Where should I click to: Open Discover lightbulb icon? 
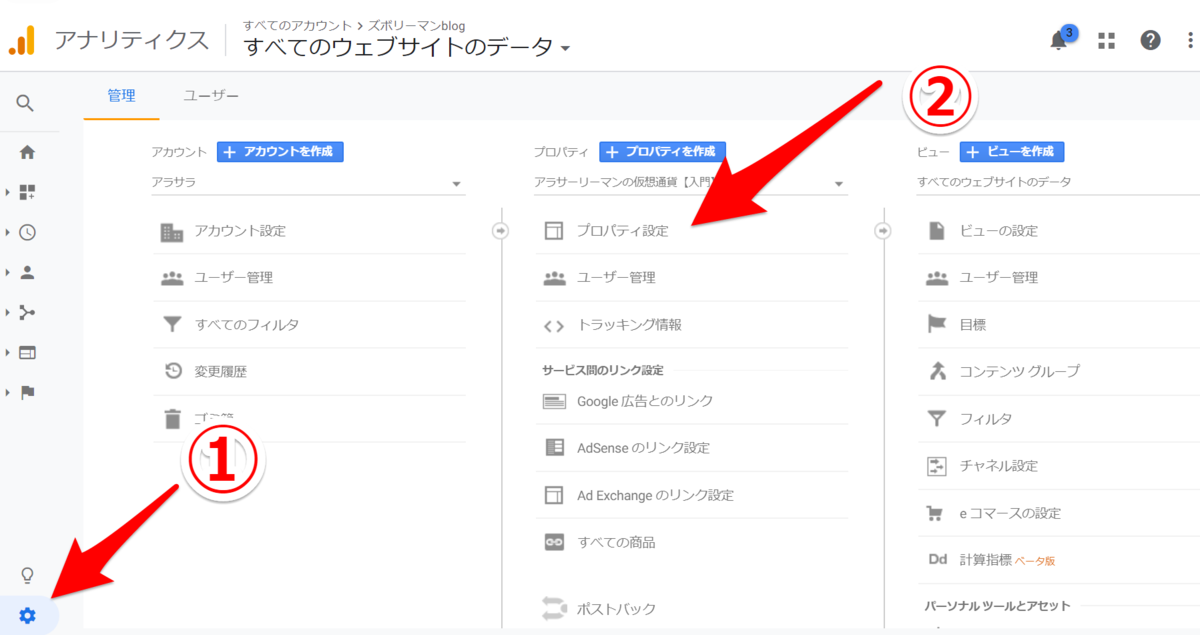[27, 575]
